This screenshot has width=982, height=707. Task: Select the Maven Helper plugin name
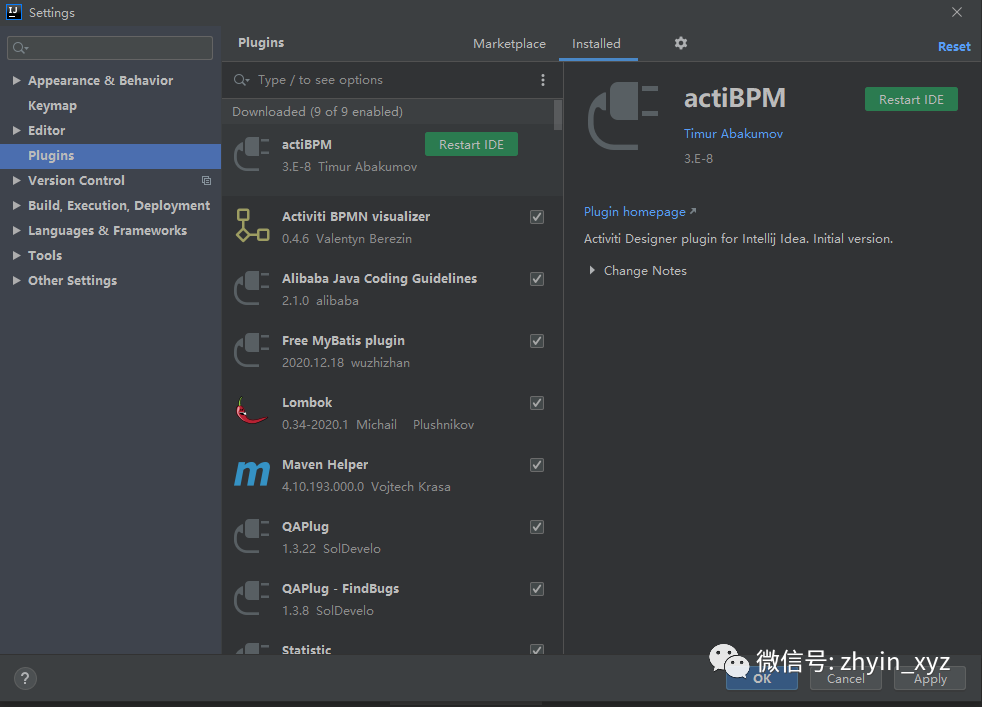(324, 465)
